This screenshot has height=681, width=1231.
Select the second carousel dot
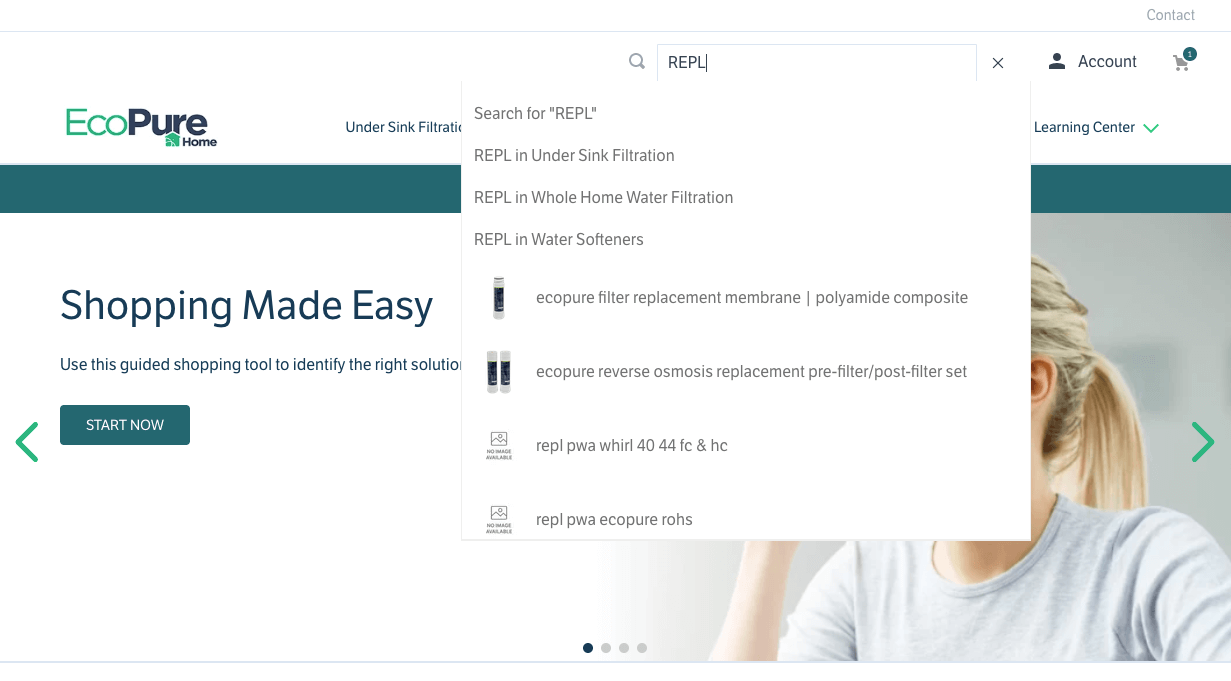tap(606, 648)
